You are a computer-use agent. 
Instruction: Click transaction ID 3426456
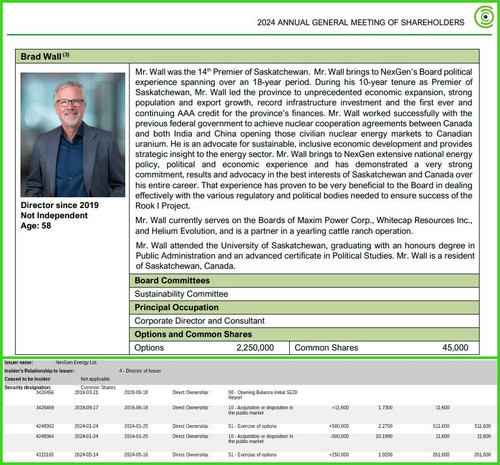pyautogui.click(x=45, y=392)
